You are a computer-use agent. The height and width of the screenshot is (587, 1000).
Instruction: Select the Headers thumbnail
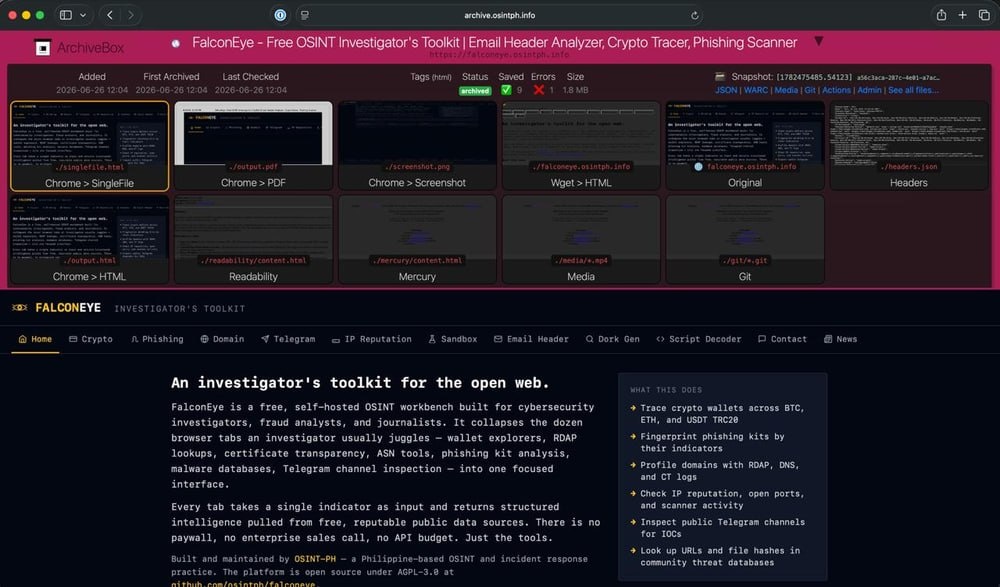pyautogui.click(x=909, y=145)
